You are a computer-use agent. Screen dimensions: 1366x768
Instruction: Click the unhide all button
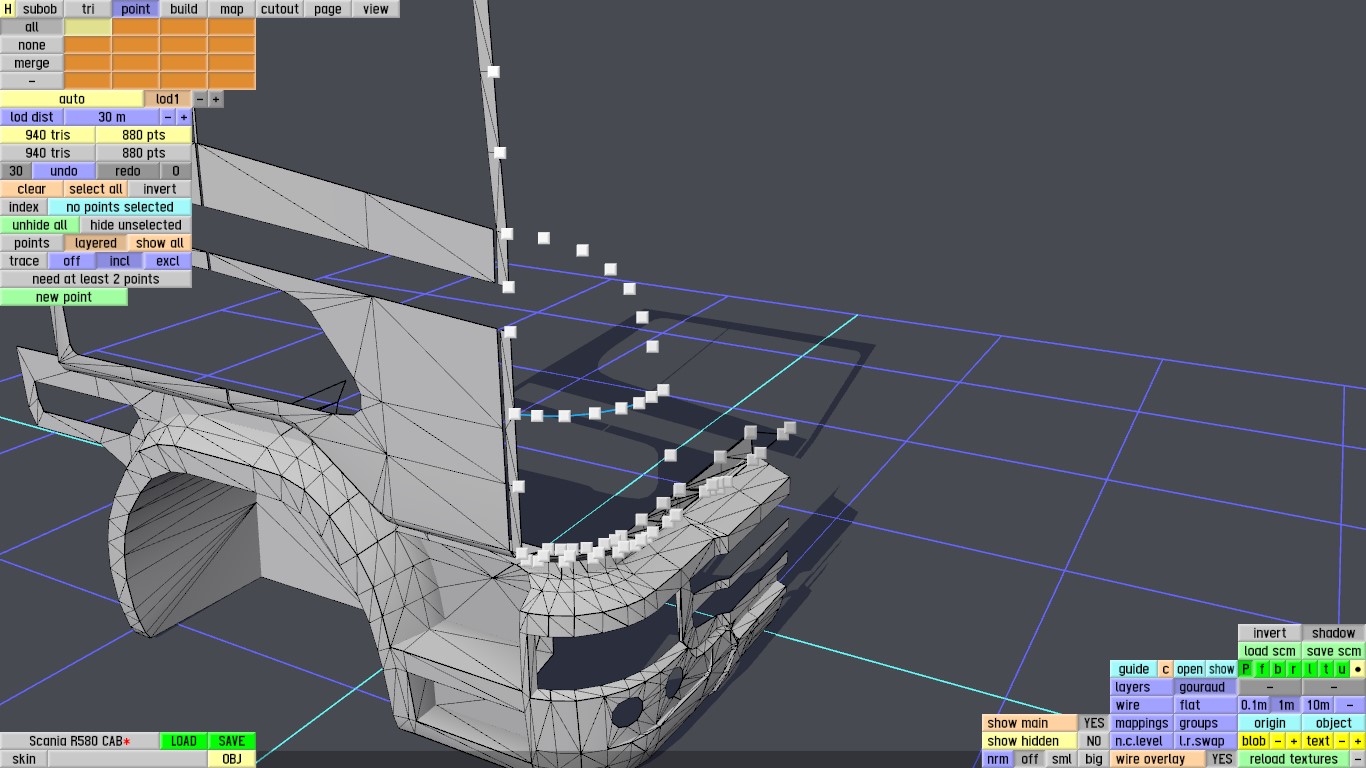(40, 225)
